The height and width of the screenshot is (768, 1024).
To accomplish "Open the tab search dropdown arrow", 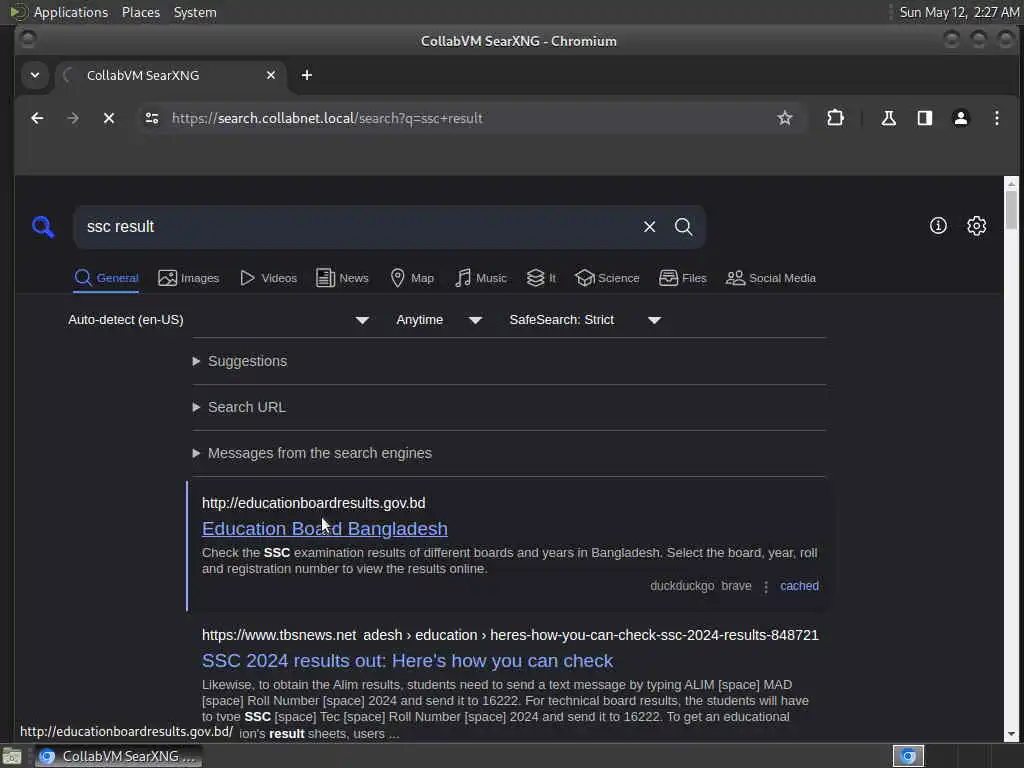I will [35, 75].
